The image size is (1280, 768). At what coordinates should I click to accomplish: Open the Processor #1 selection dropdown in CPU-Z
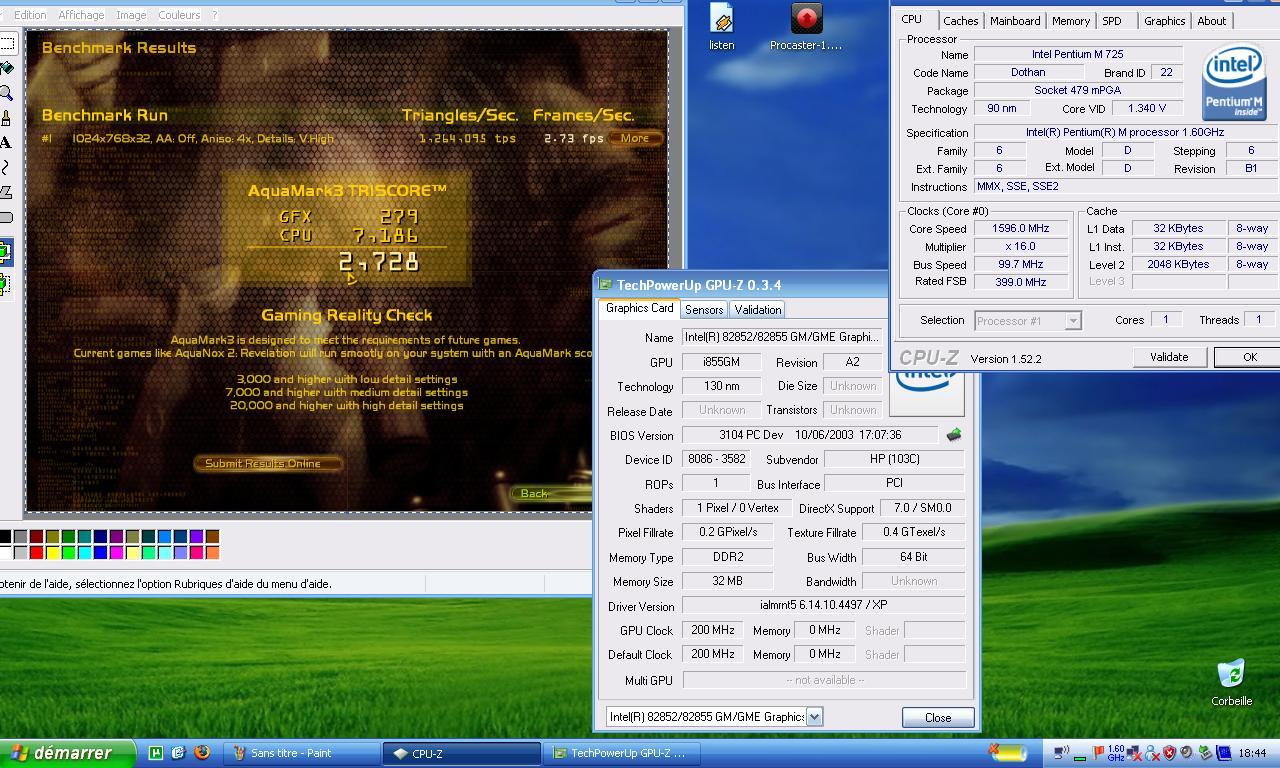(1073, 321)
